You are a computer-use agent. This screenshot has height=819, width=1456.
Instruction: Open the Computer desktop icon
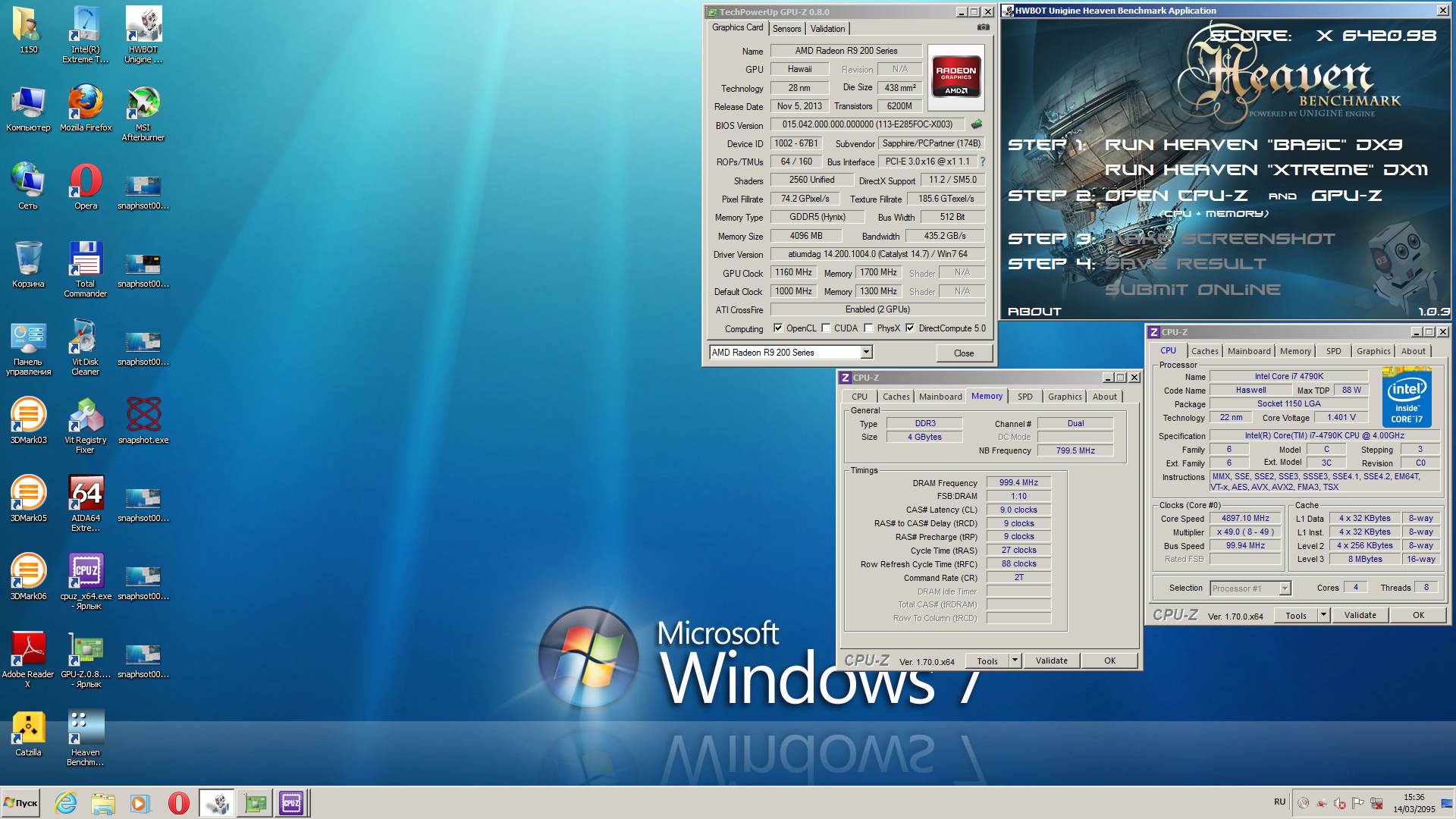(x=28, y=108)
